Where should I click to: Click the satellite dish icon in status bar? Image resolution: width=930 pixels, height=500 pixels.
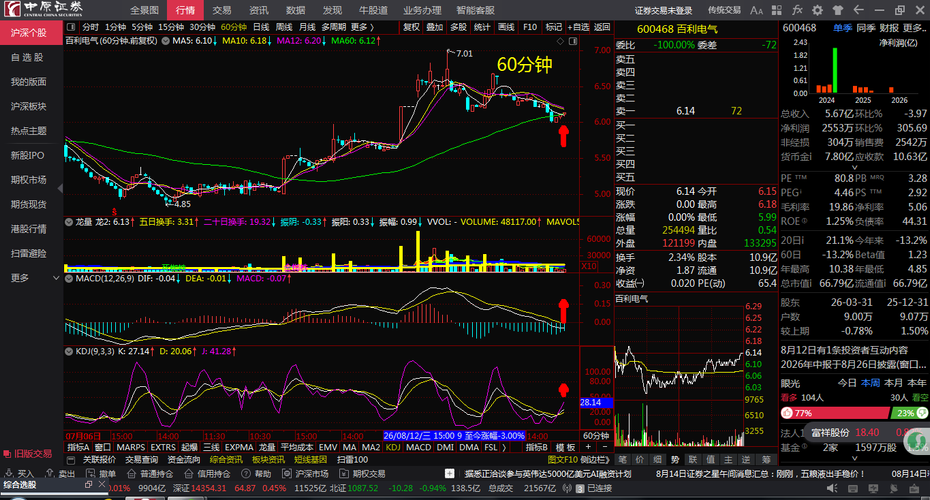pos(894,488)
